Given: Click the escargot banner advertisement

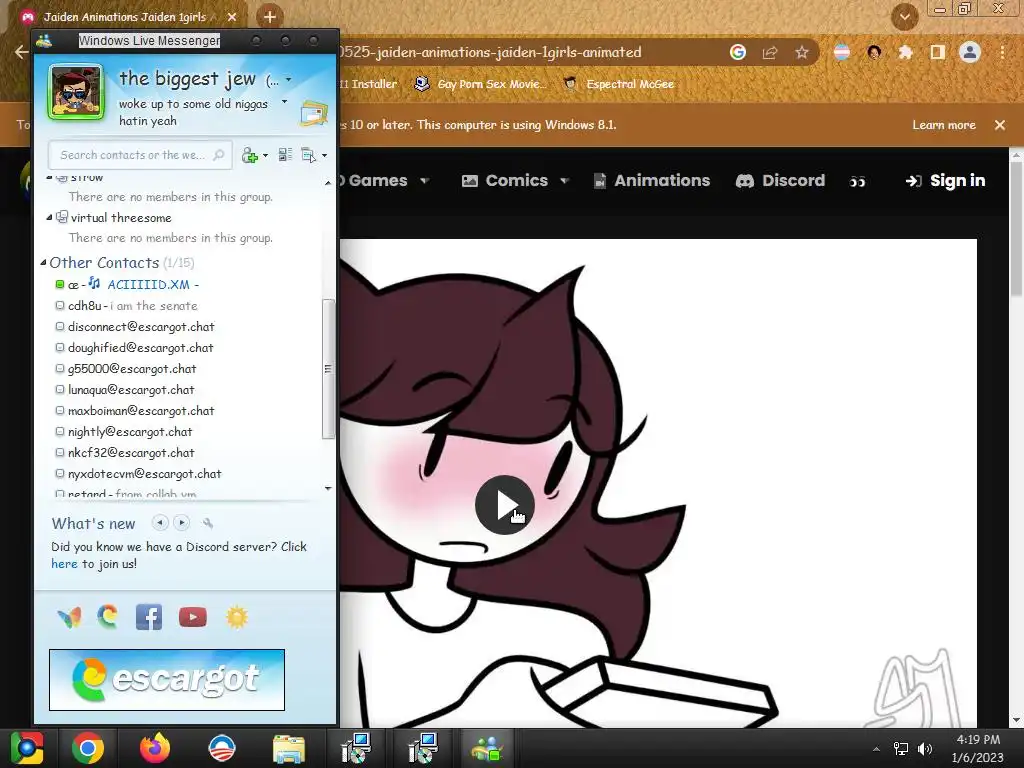Looking at the screenshot, I should pyautogui.click(x=167, y=680).
